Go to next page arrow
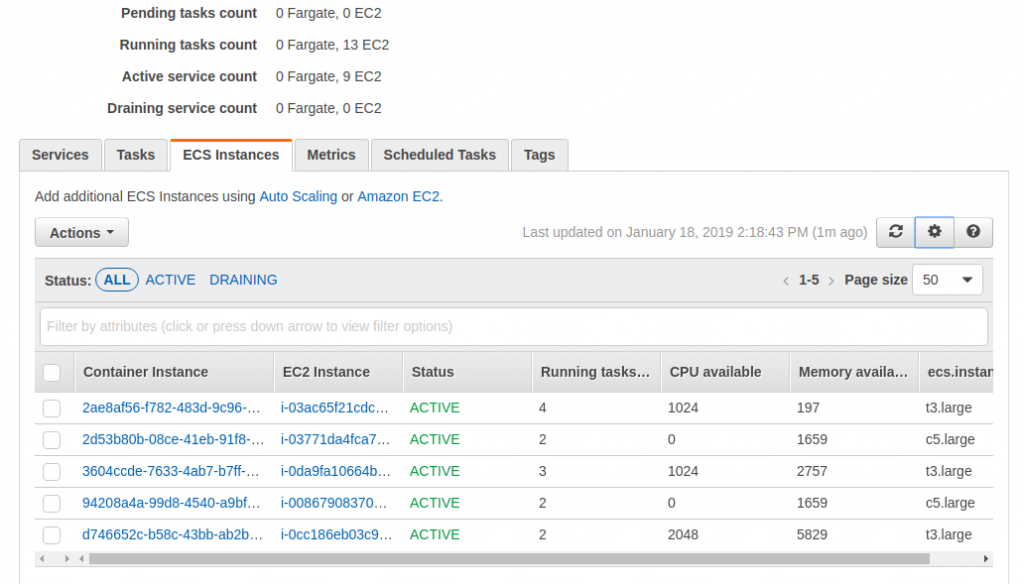This screenshot has height=584, width=1024. click(831, 281)
